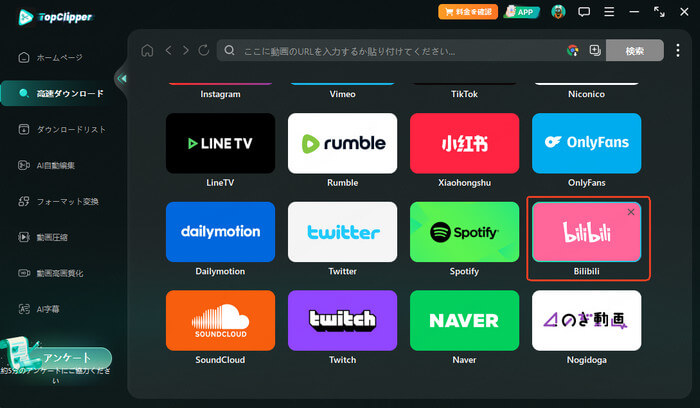This screenshot has width=700, height=408.
Task: Open the Spotify site tile
Action: (x=464, y=232)
